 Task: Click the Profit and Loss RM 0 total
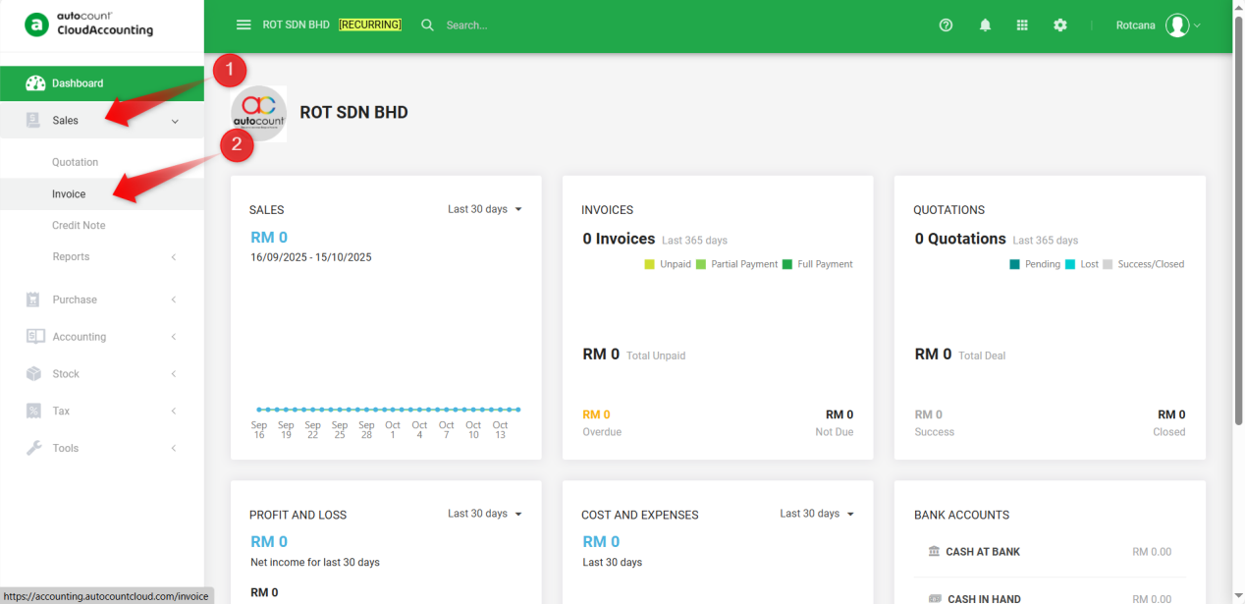click(x=269, y=541)
